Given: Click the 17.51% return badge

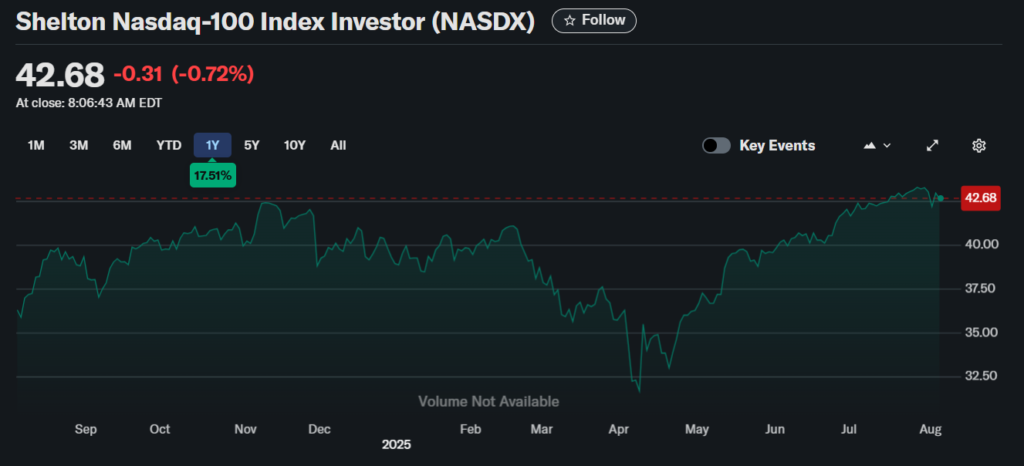Looking at the screenshot, I should [213, 175].
